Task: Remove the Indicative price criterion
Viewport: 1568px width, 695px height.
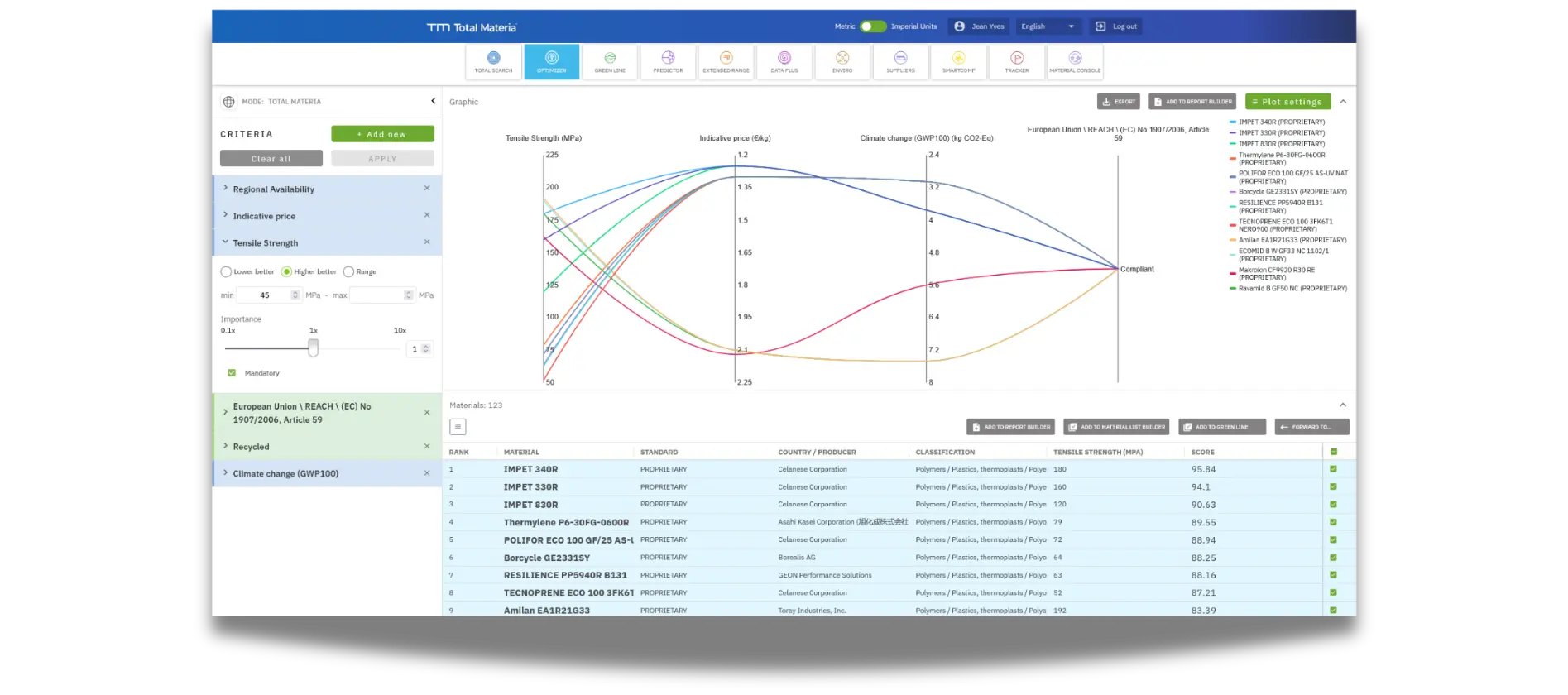Action: (x=427, y=215)
